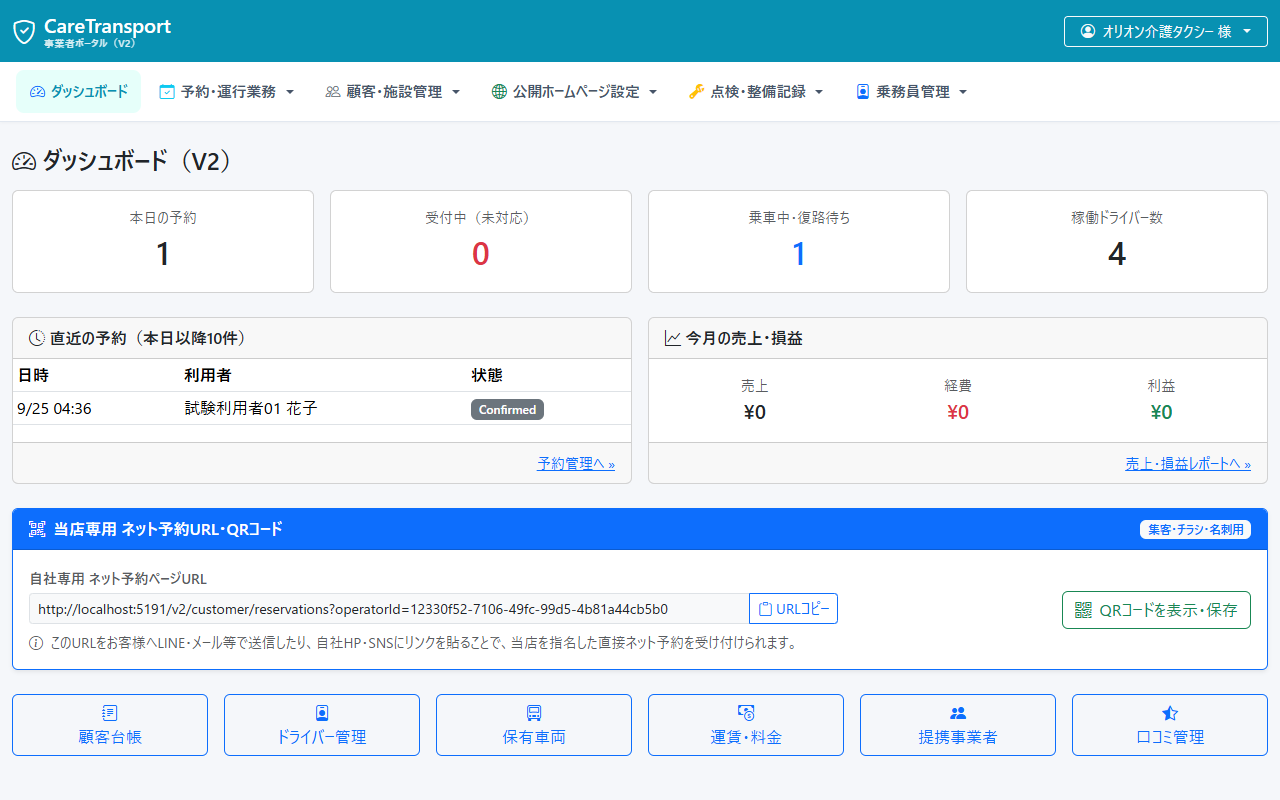Expand the 公開ホームページ設定 dropdown menu
Screen dimensions: 1280x800
(575, 92)
